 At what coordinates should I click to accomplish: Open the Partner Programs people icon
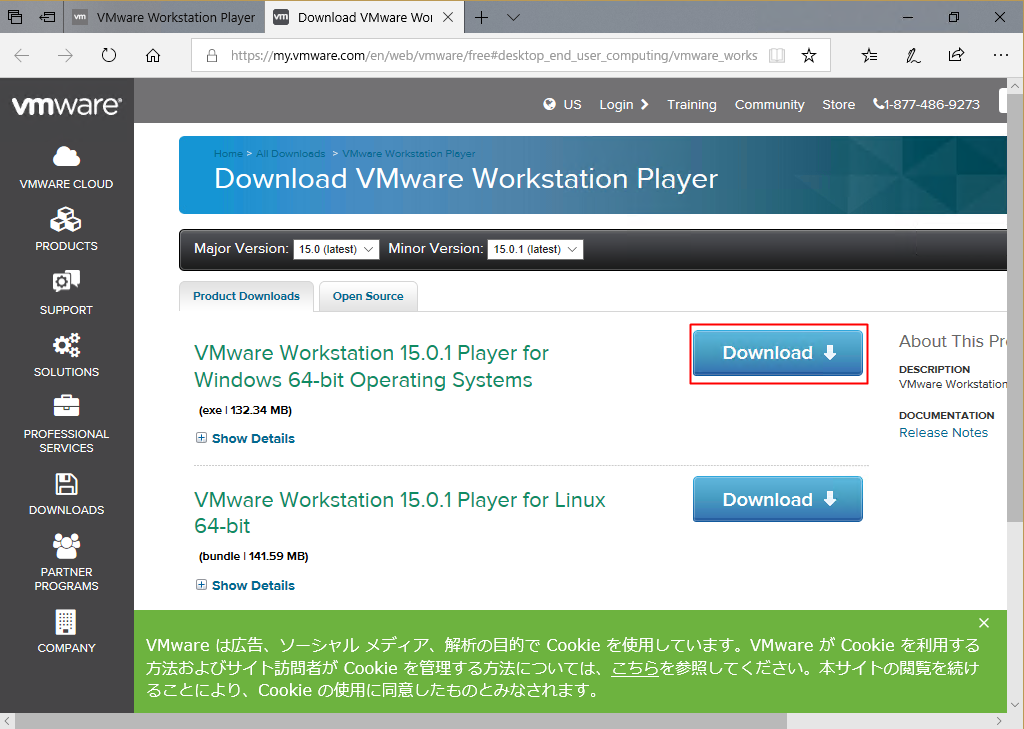point(66,546)
